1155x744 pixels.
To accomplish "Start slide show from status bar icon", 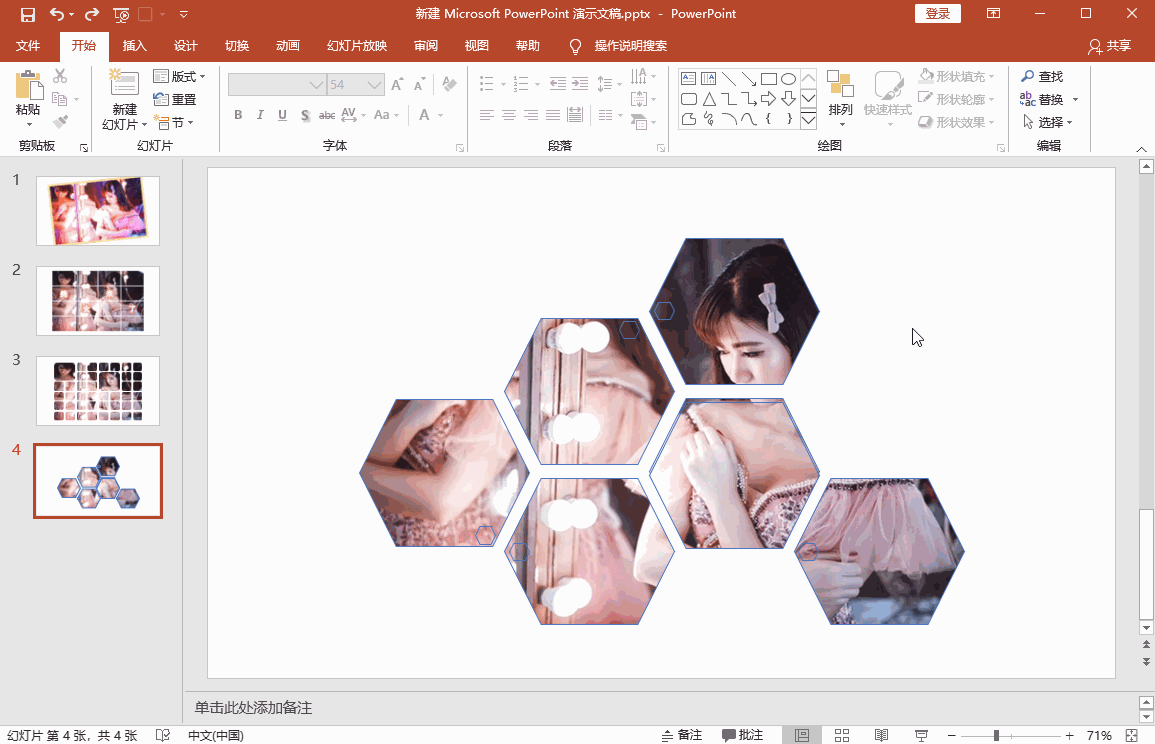I will pyautogui.click(x=920, y=735).
